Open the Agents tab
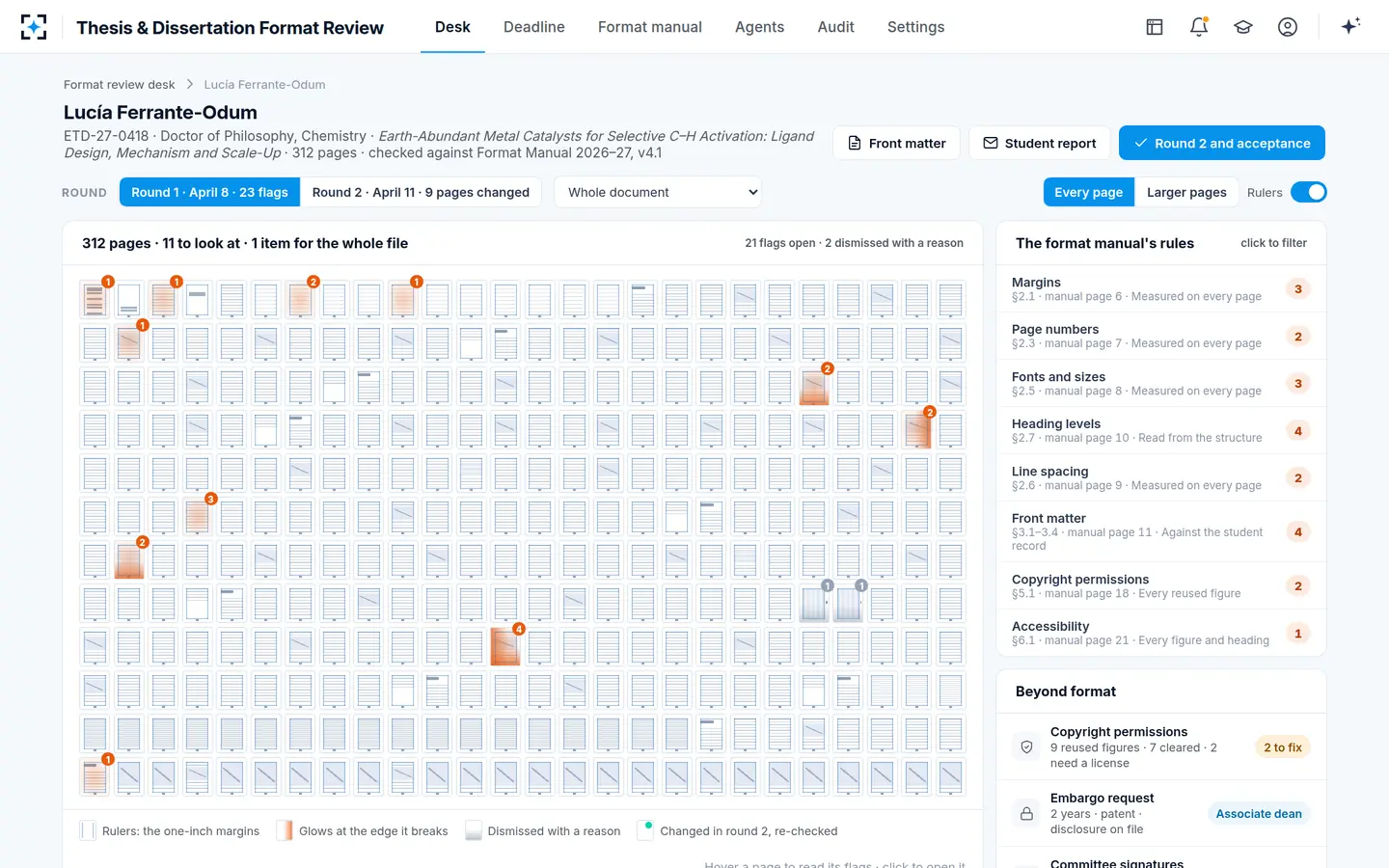1389x868 pixels. (759, 27)
